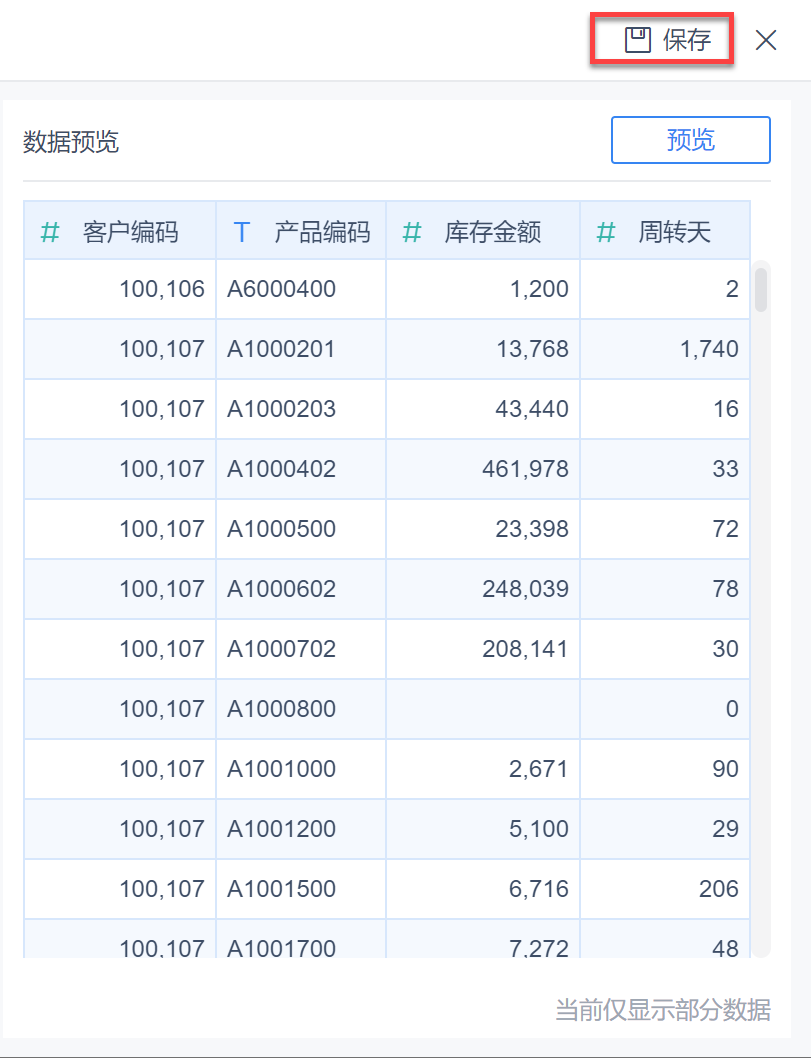Screen dimensions: 811x1058
Task: Click the inventory amount 5,100
Action: tap(483, 829)
